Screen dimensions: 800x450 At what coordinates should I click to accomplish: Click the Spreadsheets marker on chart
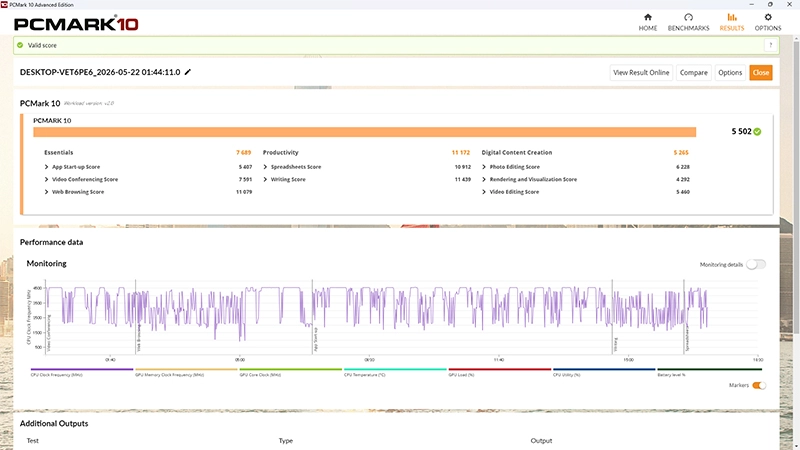[x=687, y=337]
